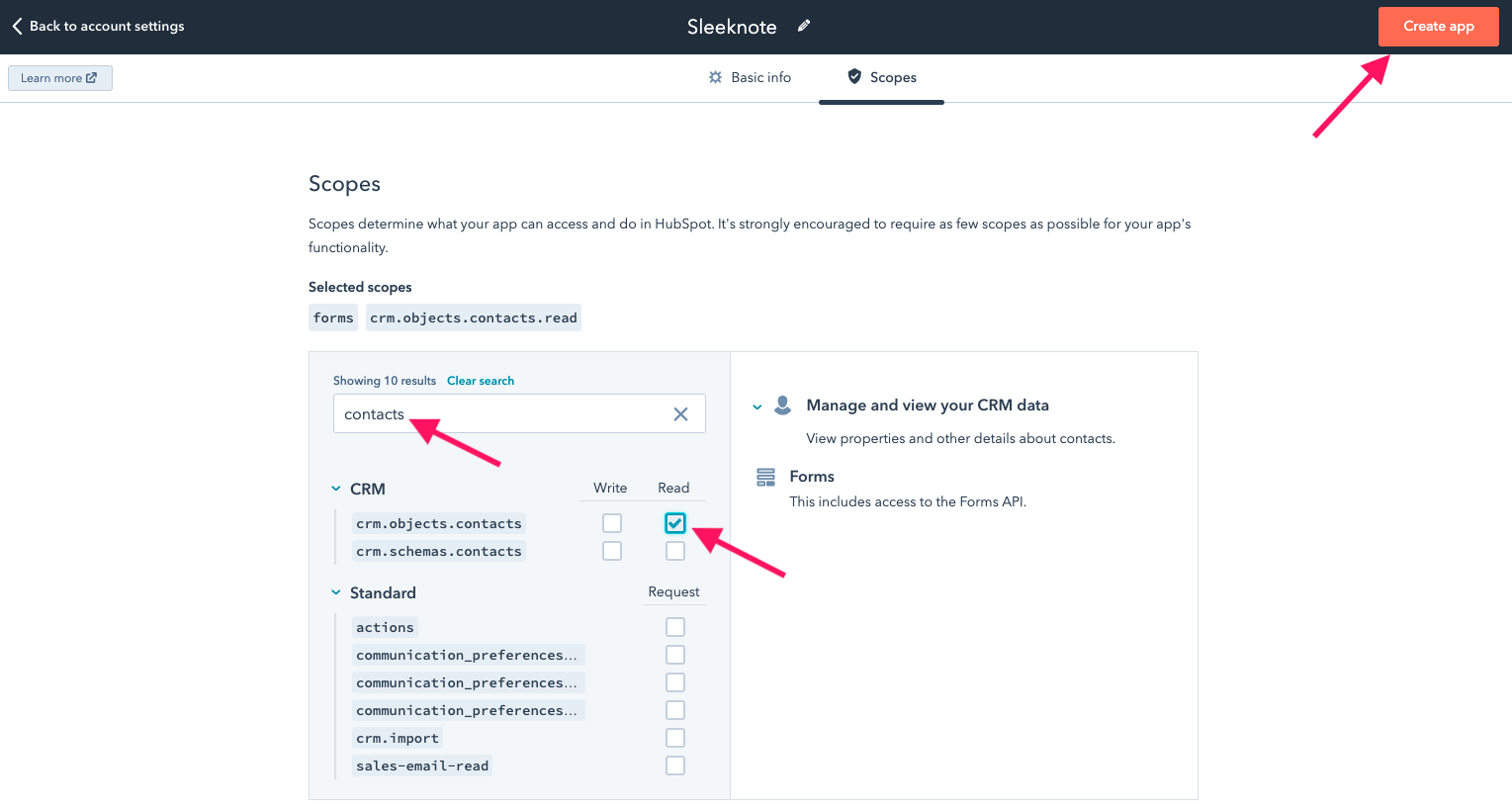This screenshot has height=811, width=1512.
Task: Click the Showing 10 results text
Action: tap(385, 381)
